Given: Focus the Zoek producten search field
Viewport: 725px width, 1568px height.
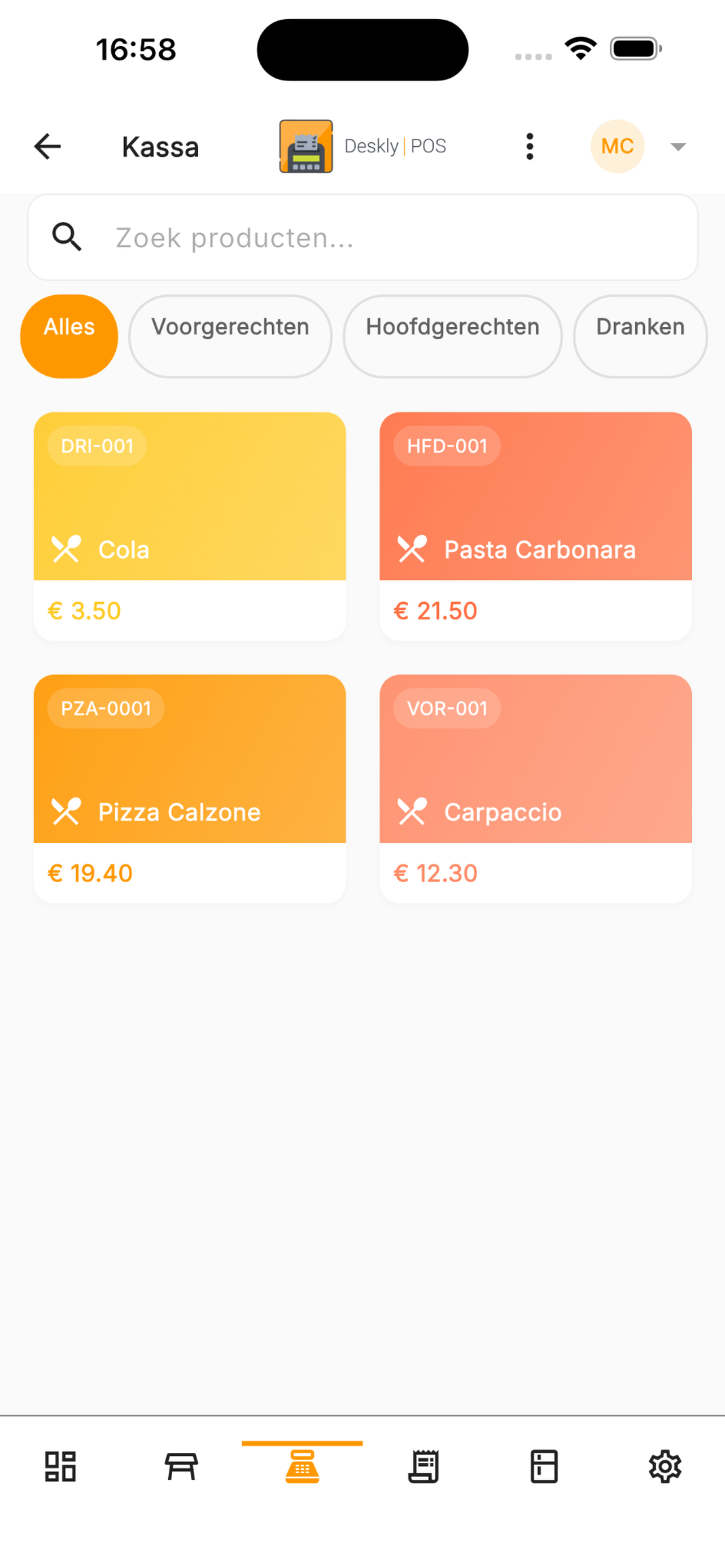Looking at the screenshot, I should (x=390, y=238).
